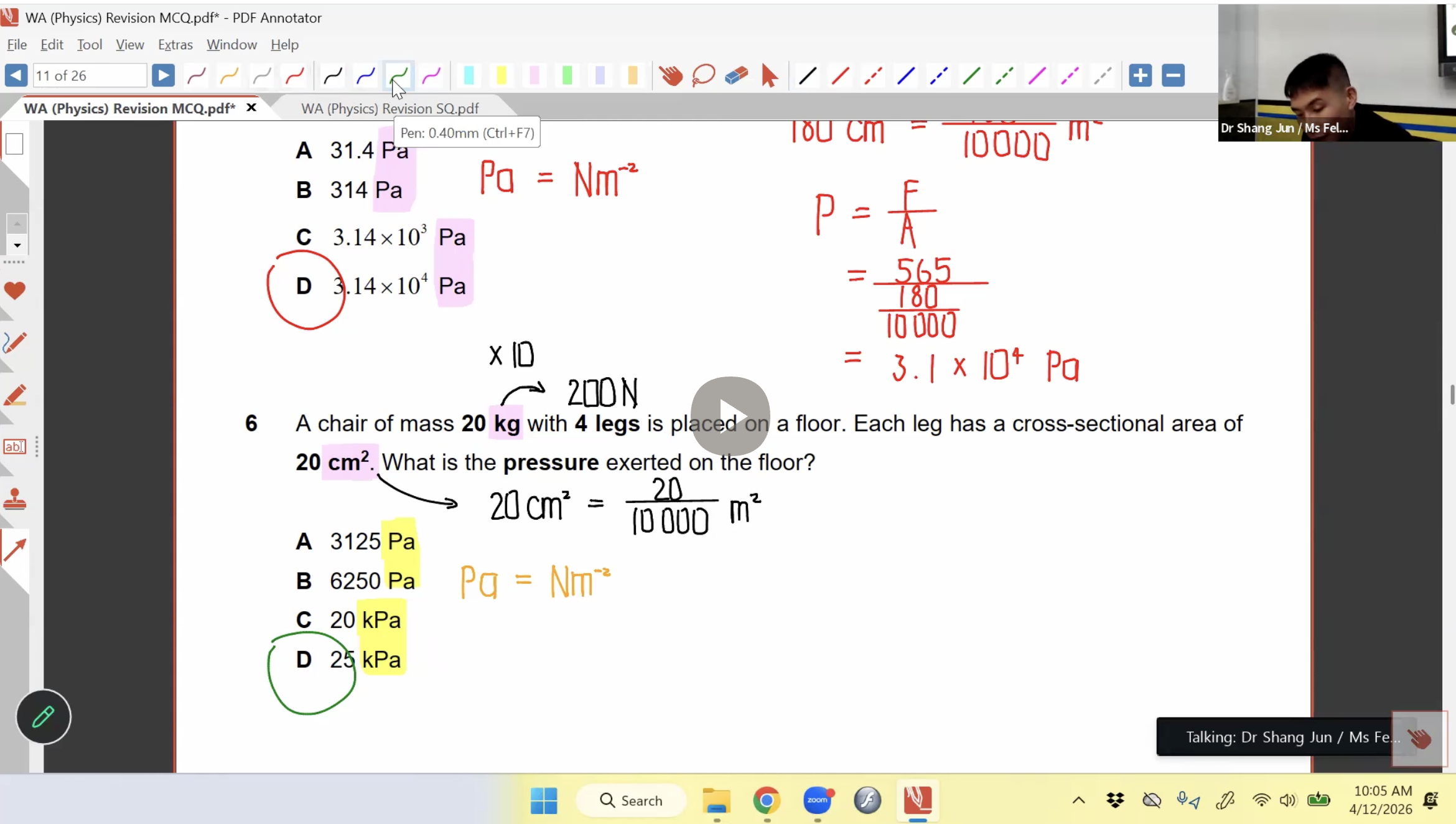Open the File menu
The width and height of the screenshot is (1456, 824).
17,45
